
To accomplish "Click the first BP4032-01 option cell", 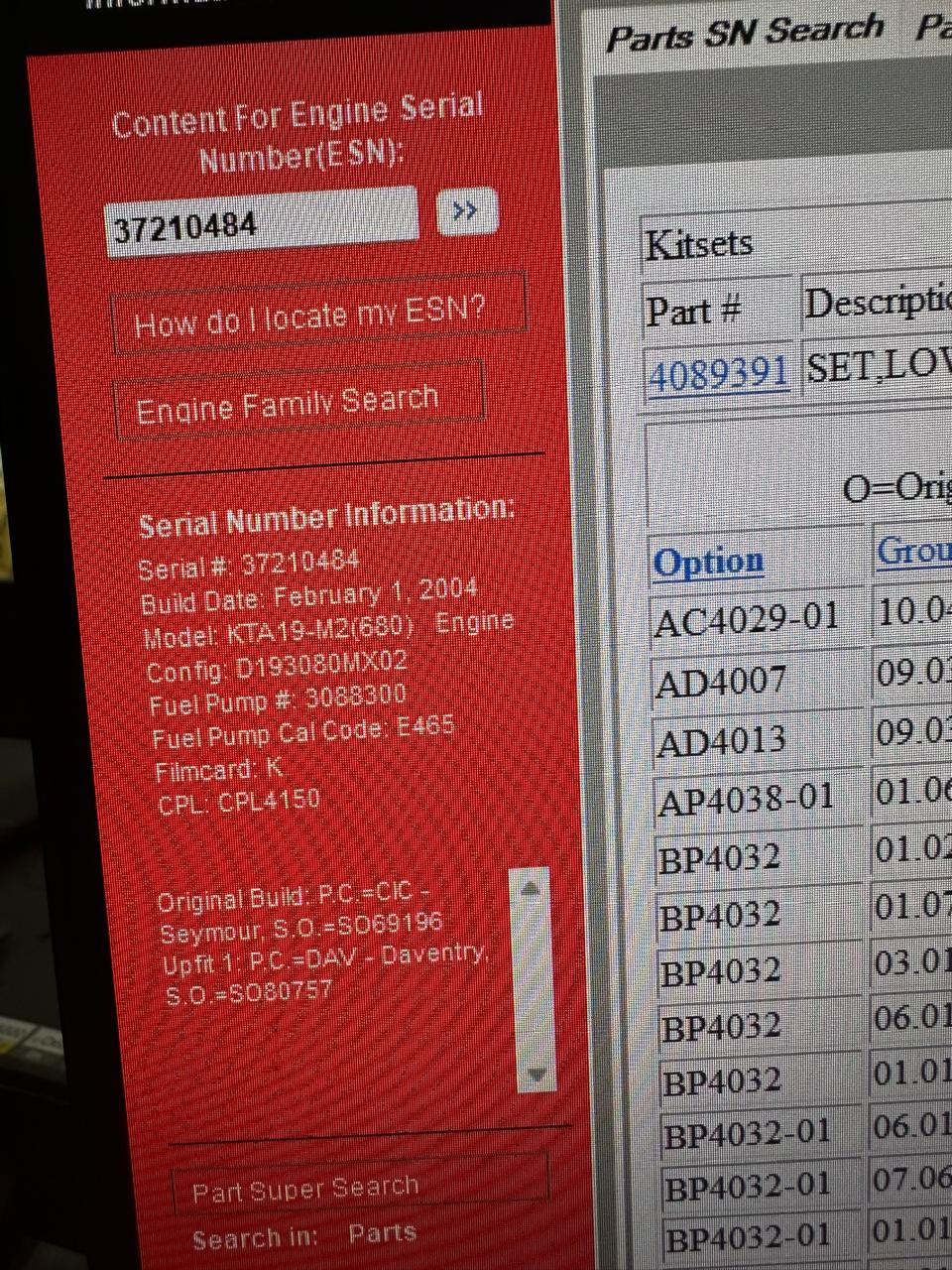I will tap(747, 1133).
